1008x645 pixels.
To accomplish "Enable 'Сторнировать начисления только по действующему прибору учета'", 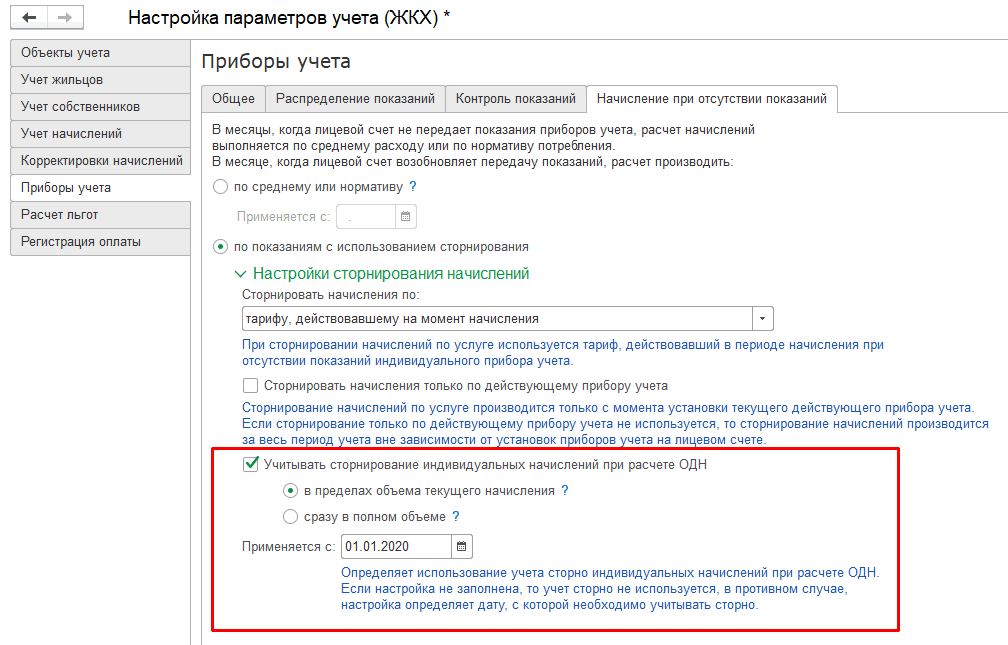I will [x=251, y=386].
